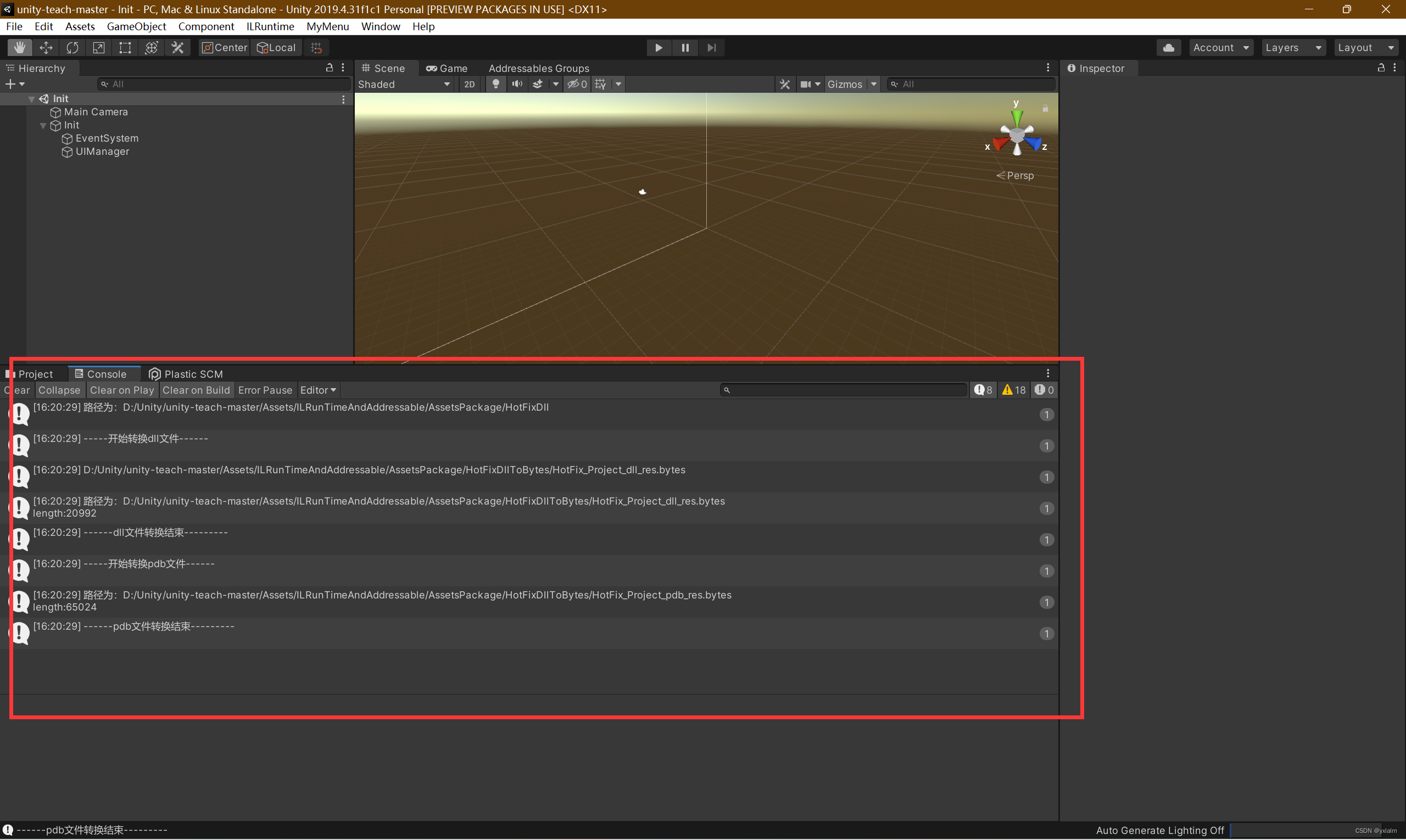This screenshot has width=1406, height=840.
Task: Switch Persp projection mode
Action: (x=1015, y=176)
